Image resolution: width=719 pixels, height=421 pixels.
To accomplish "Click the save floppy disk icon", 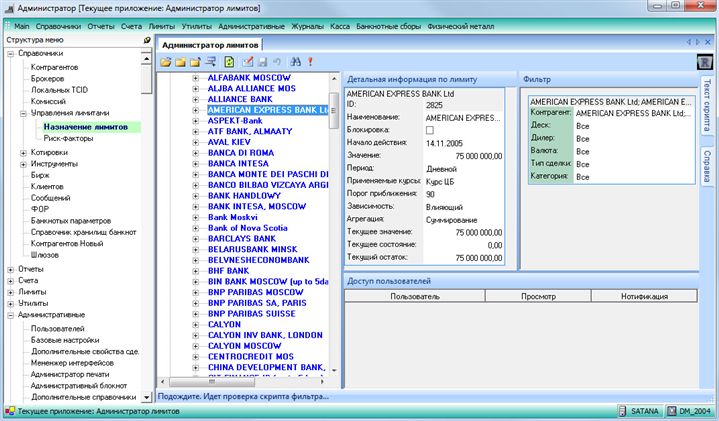I will coord(263,62).
